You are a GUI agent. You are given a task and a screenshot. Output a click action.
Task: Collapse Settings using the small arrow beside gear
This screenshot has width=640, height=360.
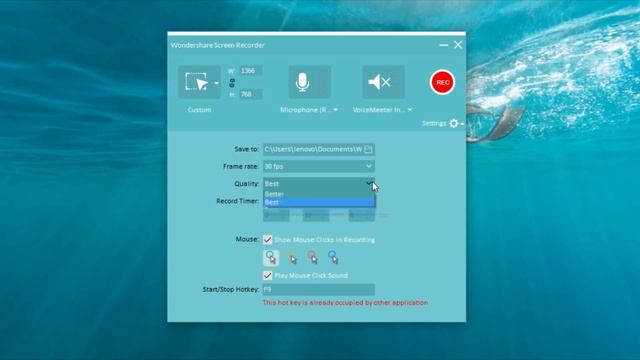coord(462,124)
